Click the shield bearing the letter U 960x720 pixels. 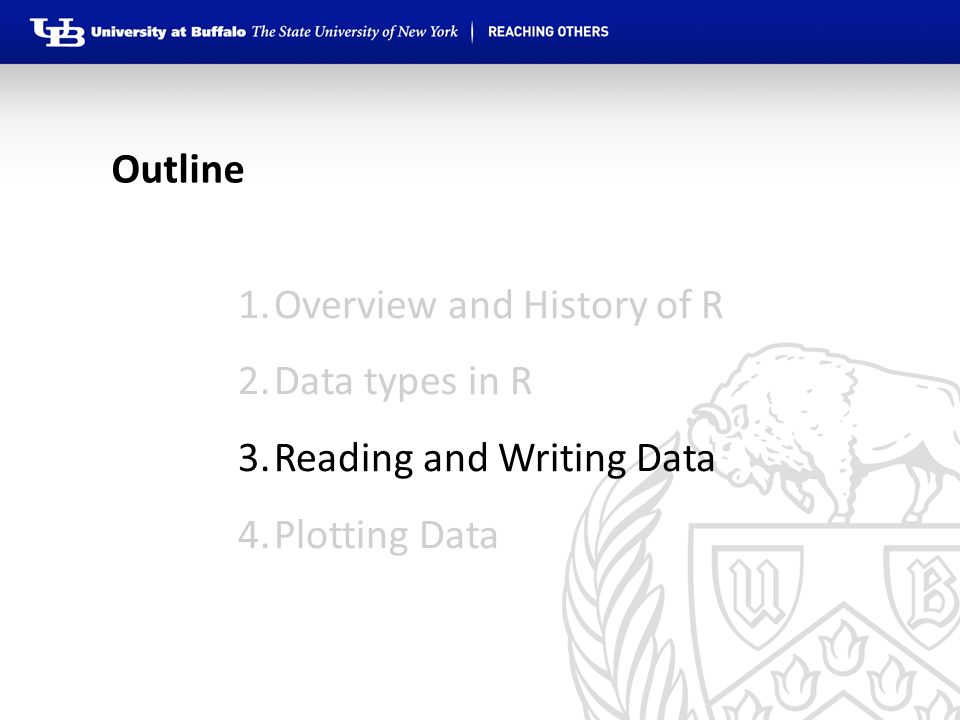pyautogui.click(x=757, y=595)
